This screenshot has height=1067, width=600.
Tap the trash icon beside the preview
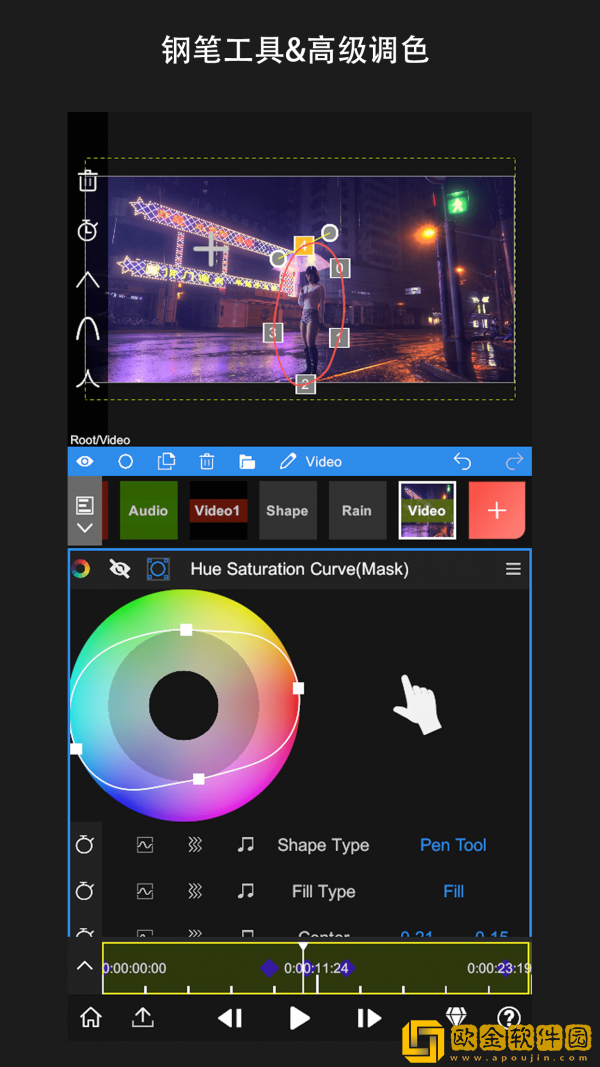pyautogui.click(x=88, y=181)
